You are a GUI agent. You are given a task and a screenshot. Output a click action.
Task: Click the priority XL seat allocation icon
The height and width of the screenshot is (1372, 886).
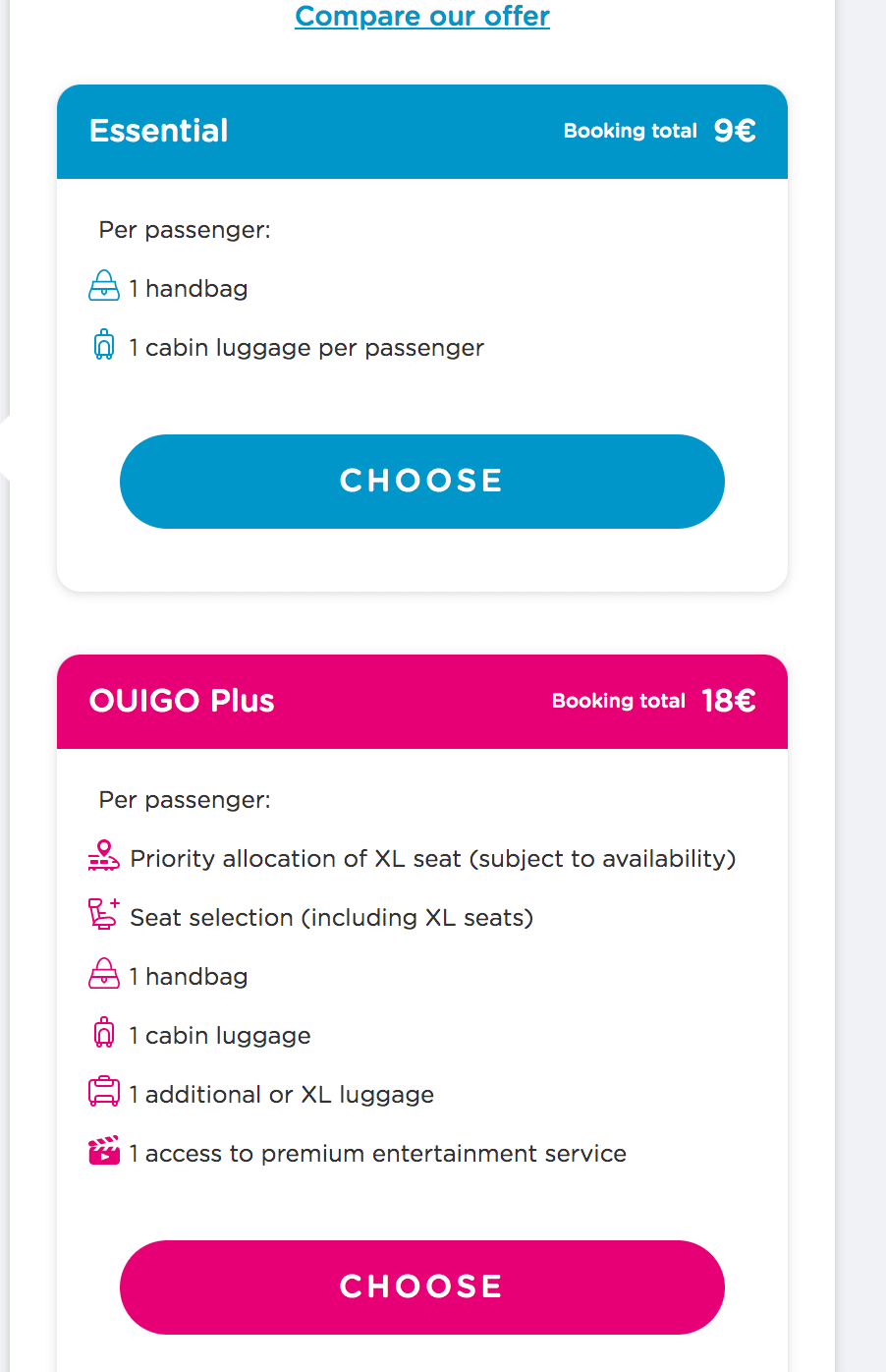pos(104,856)
